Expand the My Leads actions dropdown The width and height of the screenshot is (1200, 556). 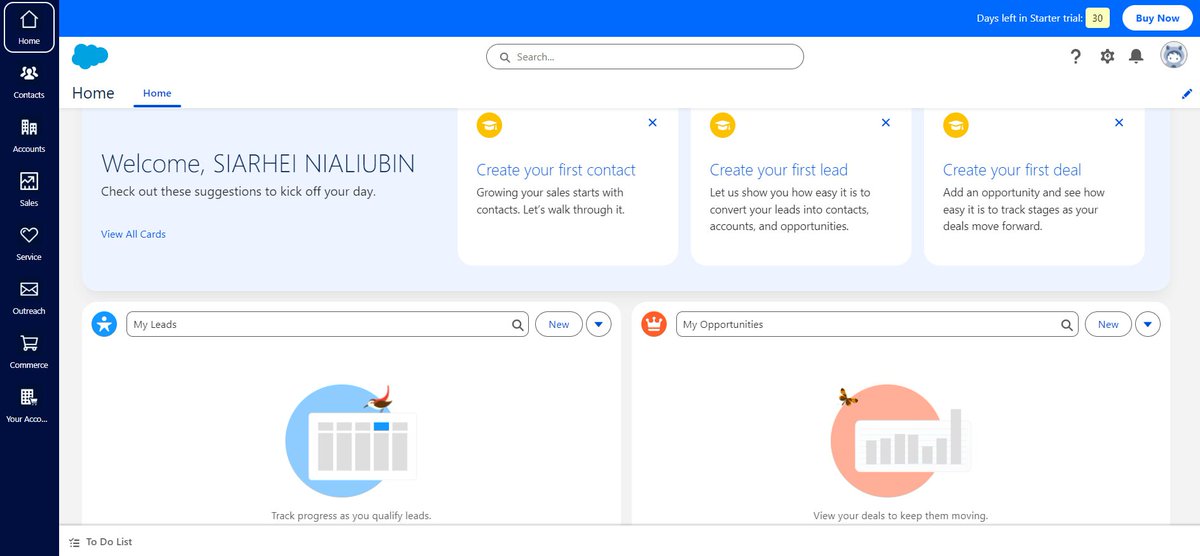pos(598,324)
